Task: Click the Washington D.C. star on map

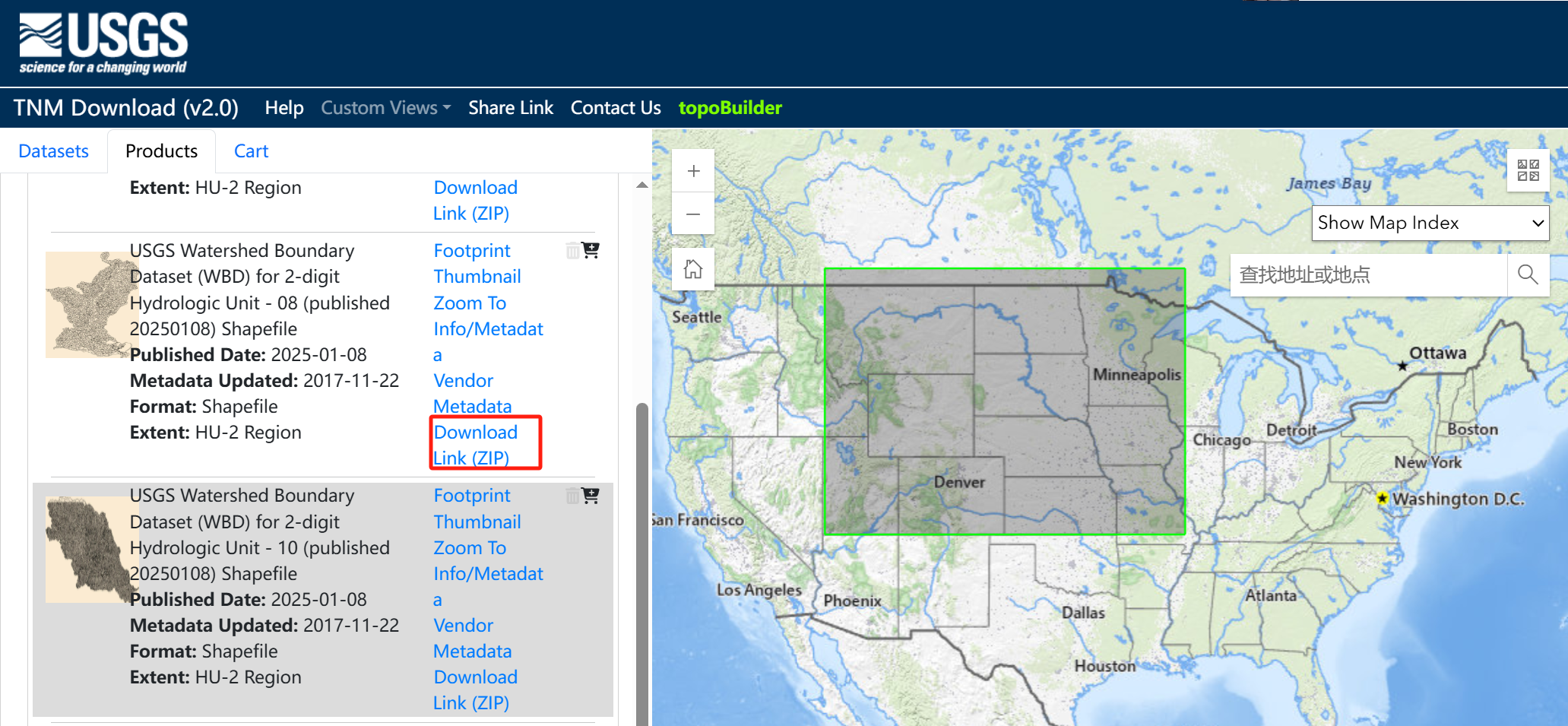Action: pyautogui.click(x=1383, y=499)
